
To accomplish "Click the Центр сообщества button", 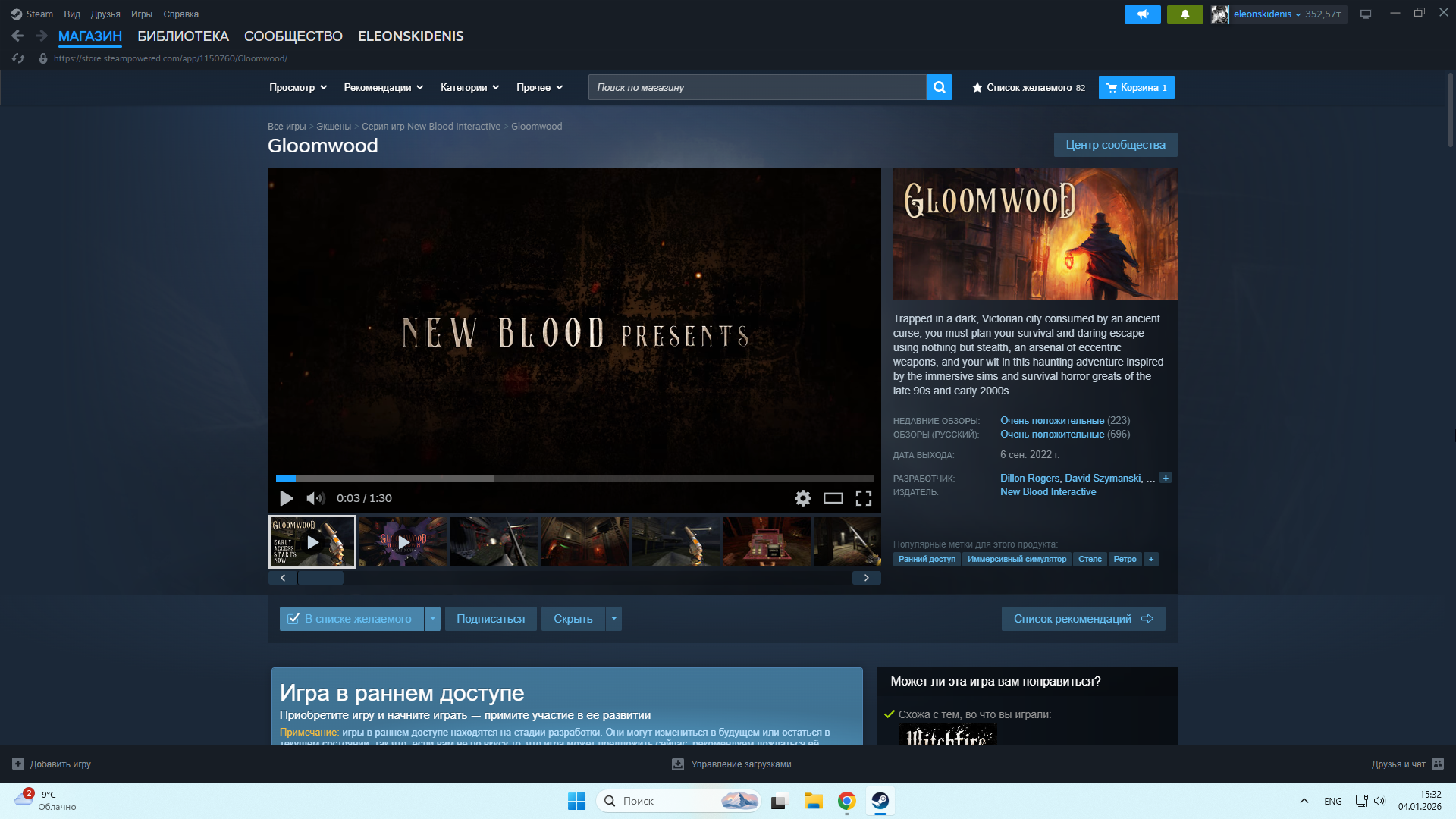I will point(1115,145).
